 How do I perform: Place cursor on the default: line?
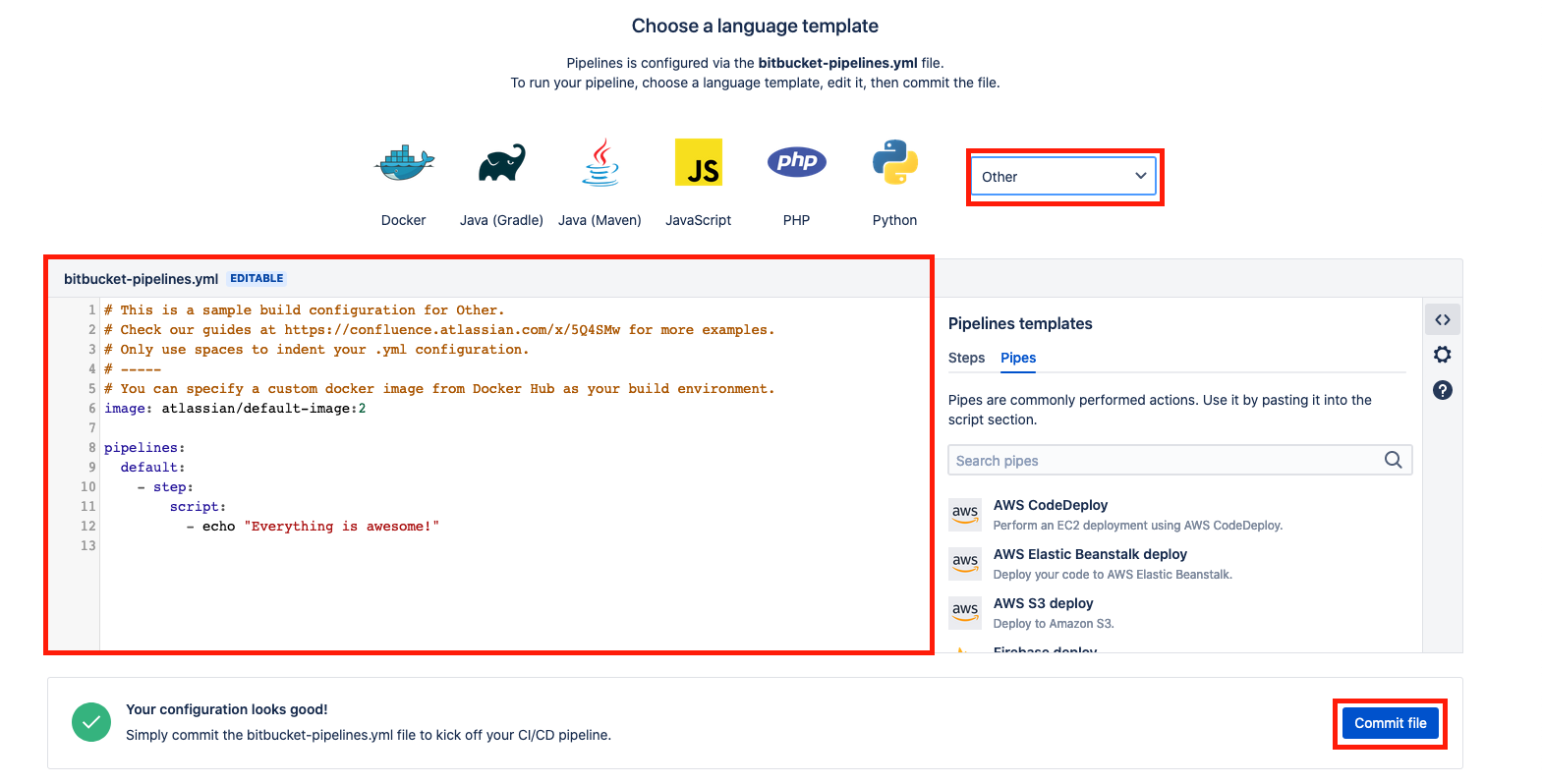[x=153, y=468]
